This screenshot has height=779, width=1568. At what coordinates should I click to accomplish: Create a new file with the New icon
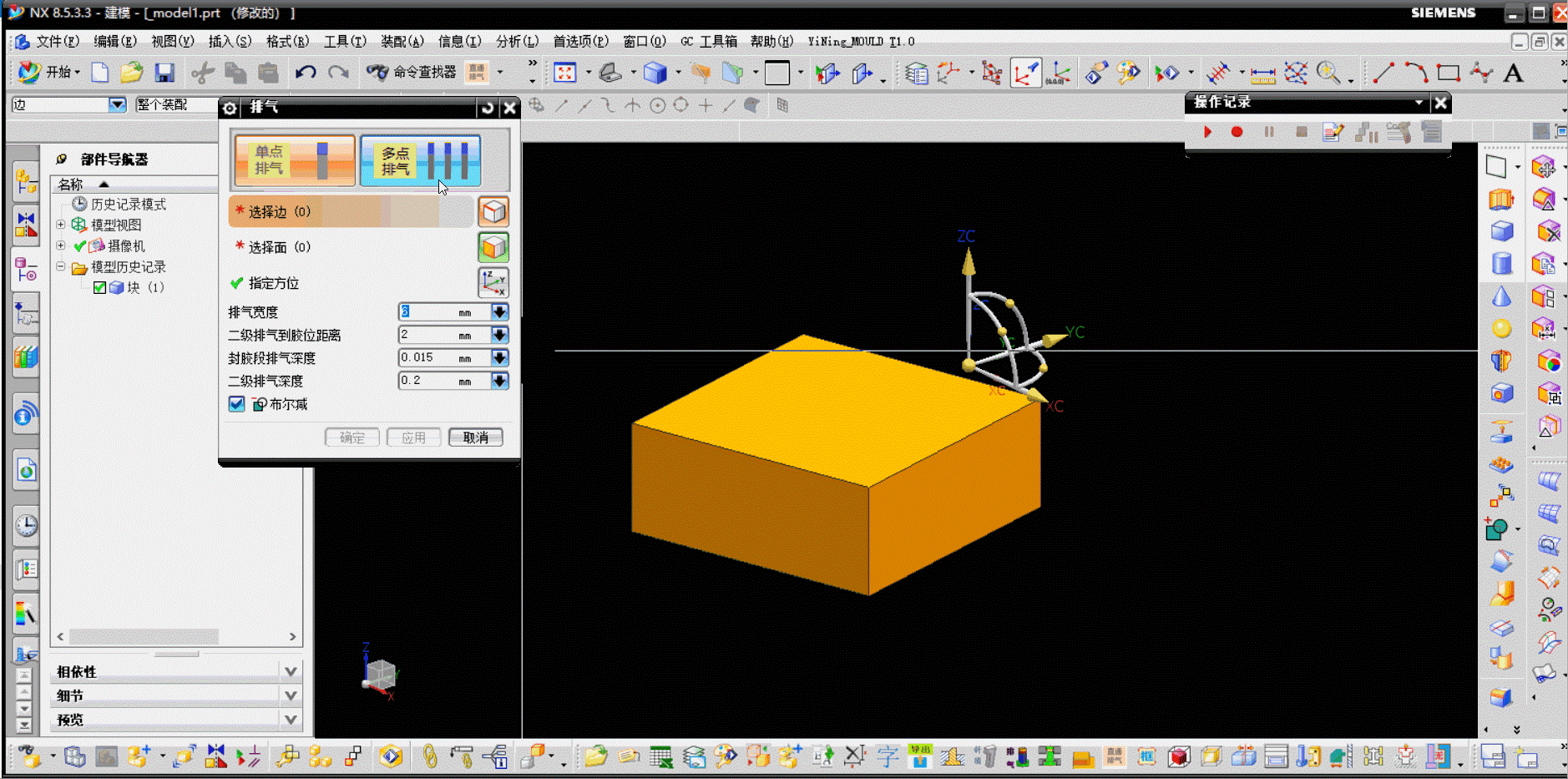(x=100, y=73)
